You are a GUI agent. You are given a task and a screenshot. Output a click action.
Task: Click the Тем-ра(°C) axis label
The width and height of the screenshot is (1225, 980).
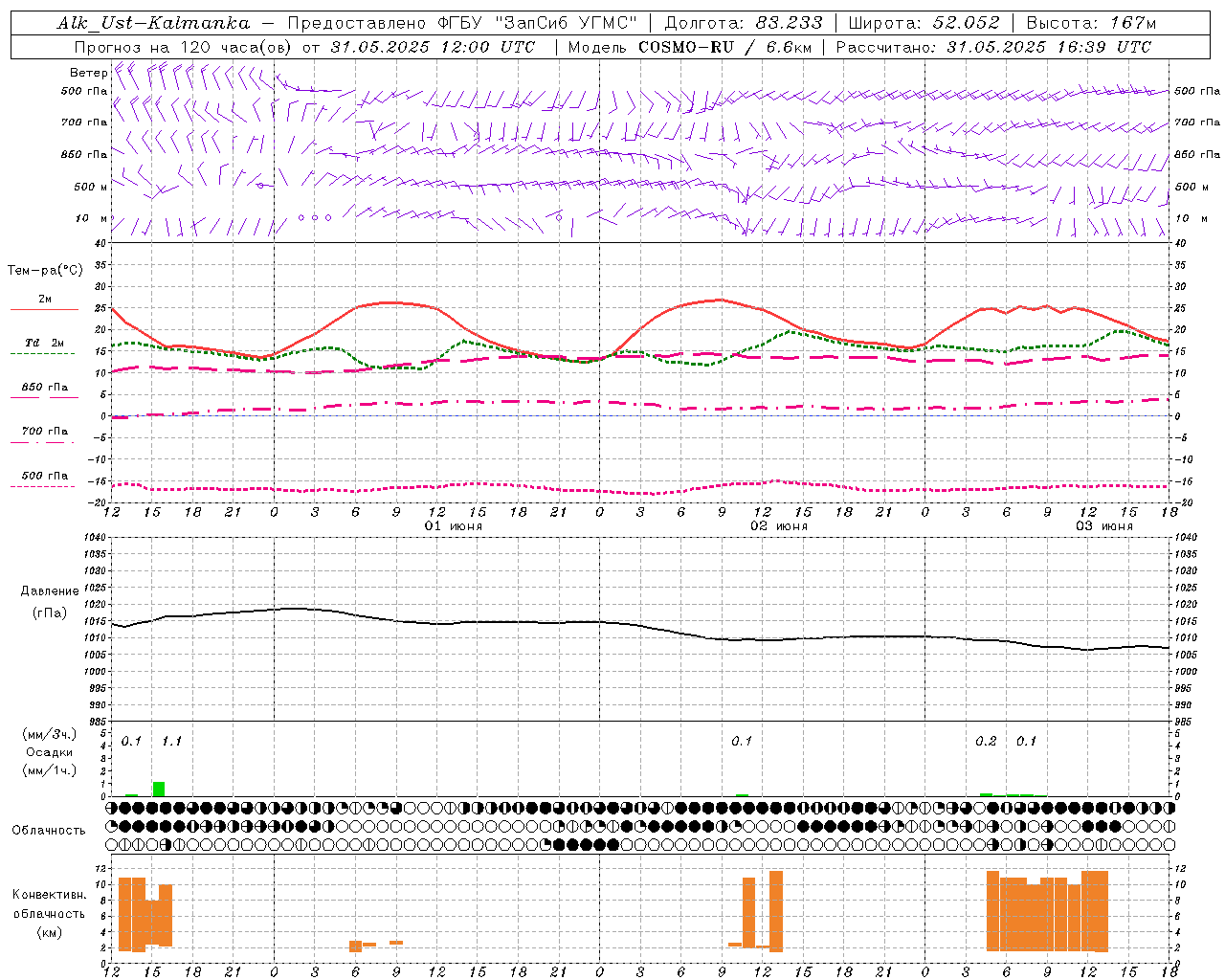point(45,271)
